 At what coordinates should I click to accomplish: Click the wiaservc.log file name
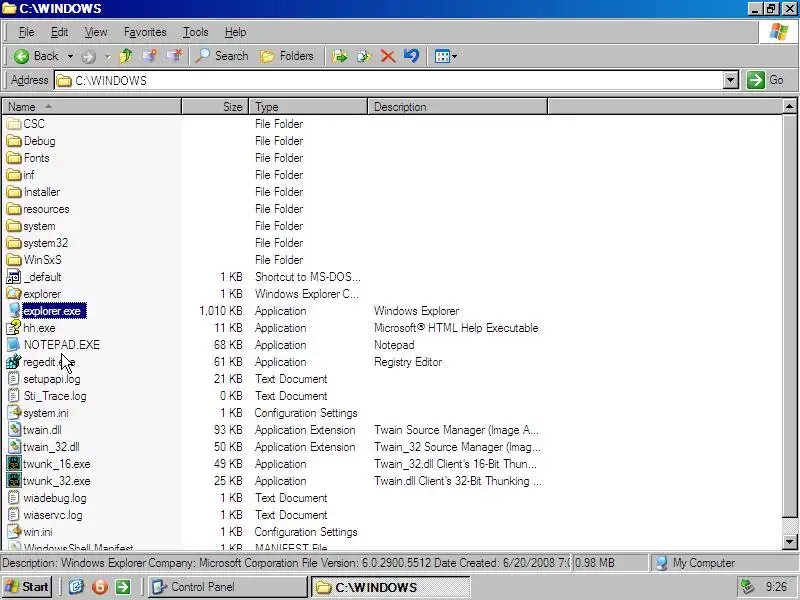(x=53, y=515)
